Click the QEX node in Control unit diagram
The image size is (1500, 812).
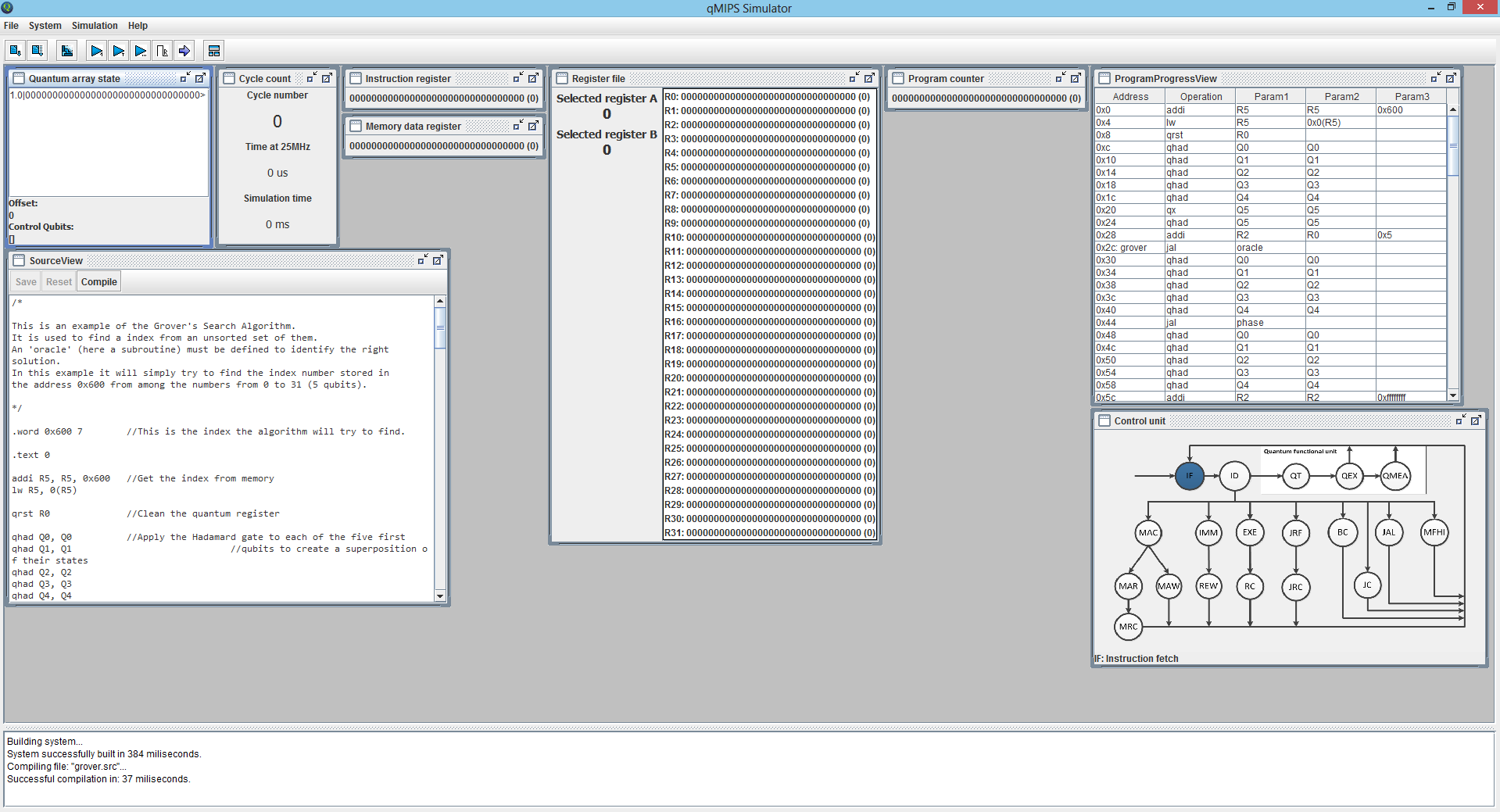click(x=1349, y=475)
